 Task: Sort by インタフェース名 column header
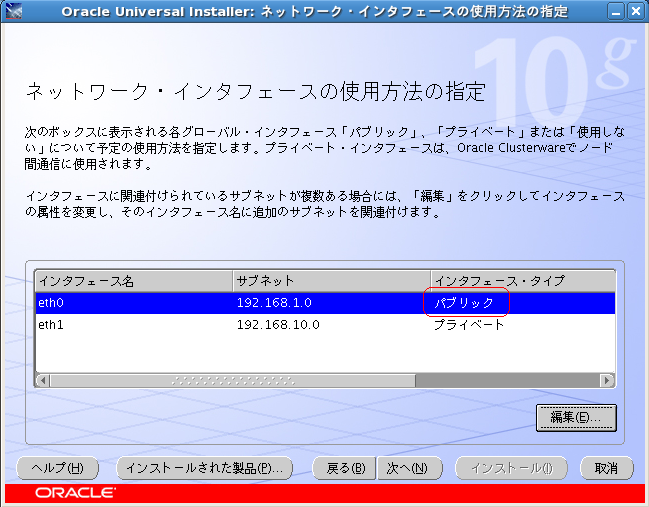coord(134,281)
